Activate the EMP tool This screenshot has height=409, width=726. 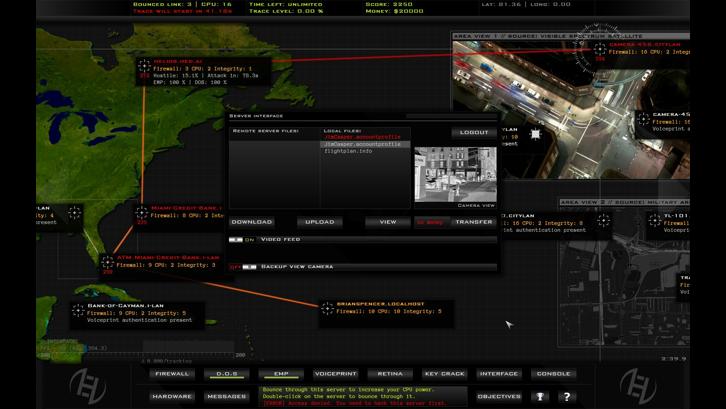point(281,374)
